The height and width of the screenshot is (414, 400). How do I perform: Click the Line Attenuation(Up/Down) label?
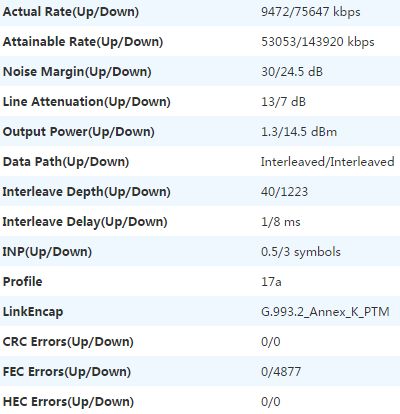click(x=87, y=102)
